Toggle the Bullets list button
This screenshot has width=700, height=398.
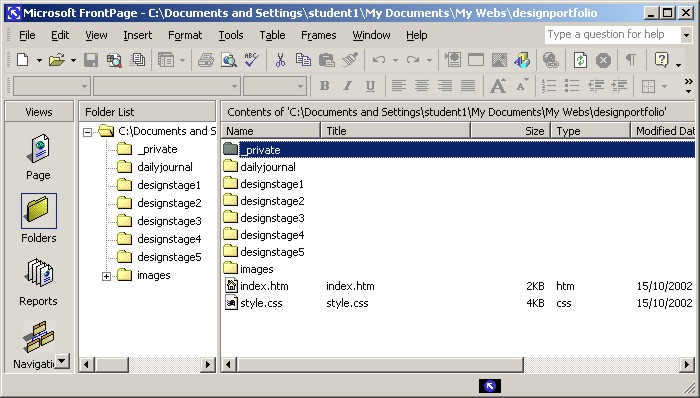pos(572,86)
